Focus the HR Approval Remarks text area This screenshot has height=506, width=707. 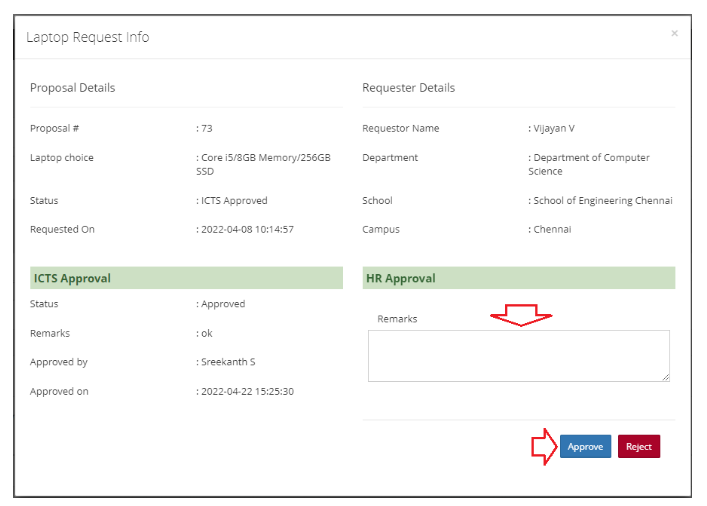[x=518, y=355]
